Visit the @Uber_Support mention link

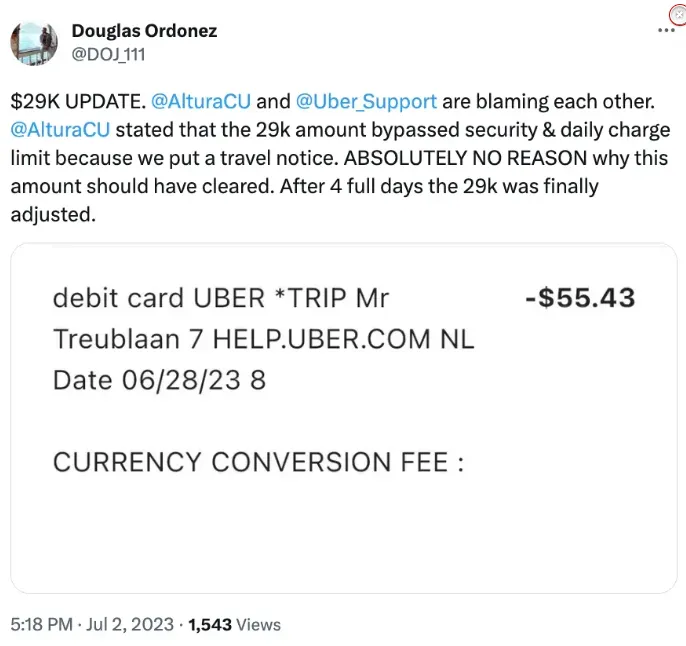tap(366, 101)
